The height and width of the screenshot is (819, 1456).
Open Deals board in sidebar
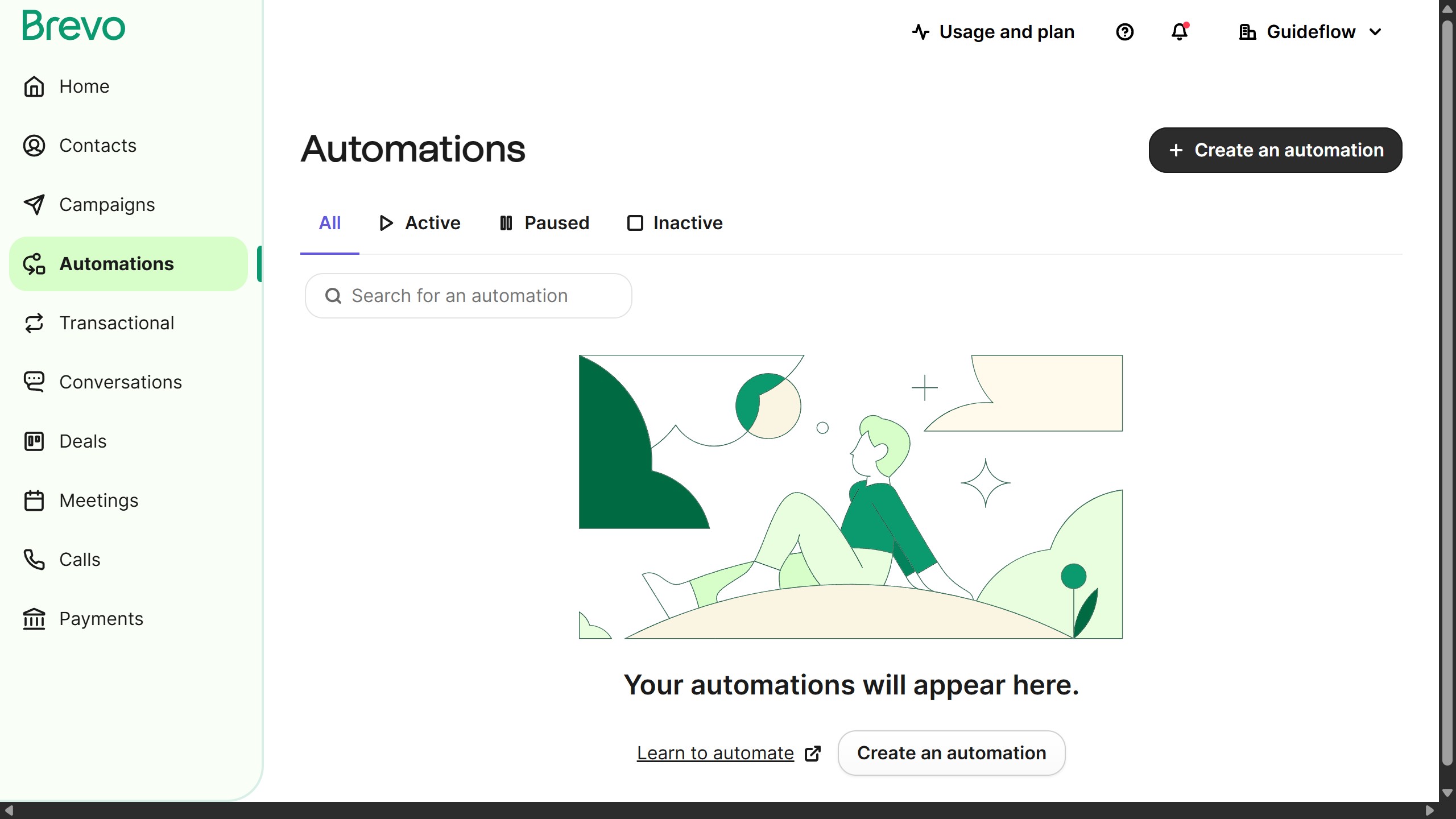click(x=82, y=441)
